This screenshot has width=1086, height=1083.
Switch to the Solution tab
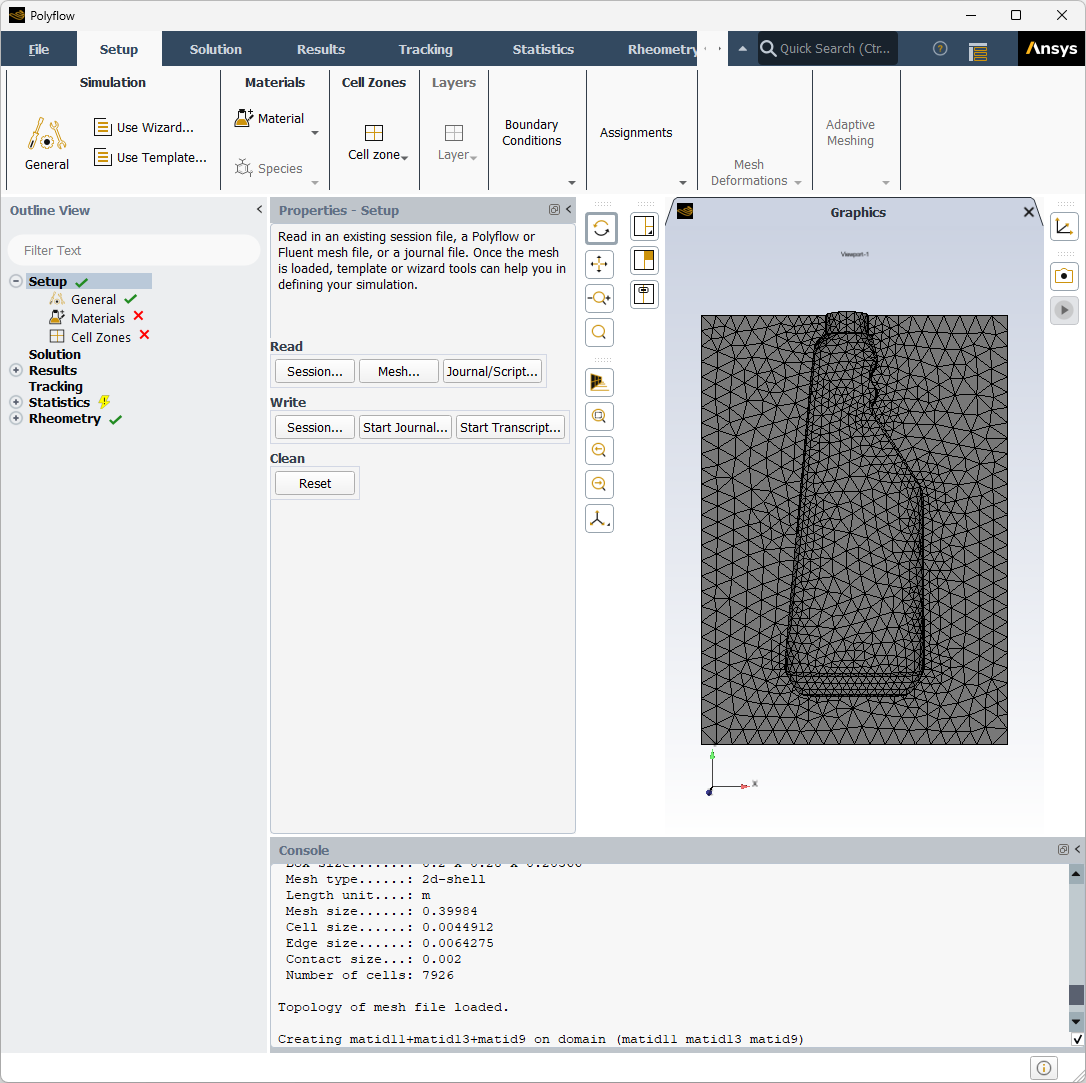click(x=215, y=49)
